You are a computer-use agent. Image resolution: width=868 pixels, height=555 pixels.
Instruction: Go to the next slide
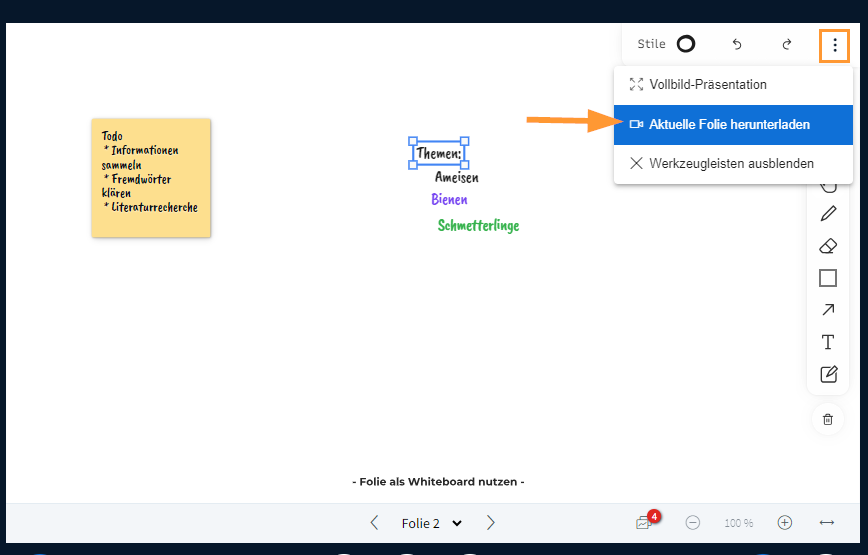coord(490,523)
